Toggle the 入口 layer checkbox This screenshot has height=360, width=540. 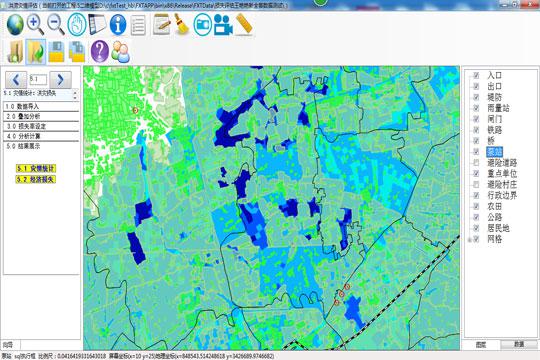(476, 75)
